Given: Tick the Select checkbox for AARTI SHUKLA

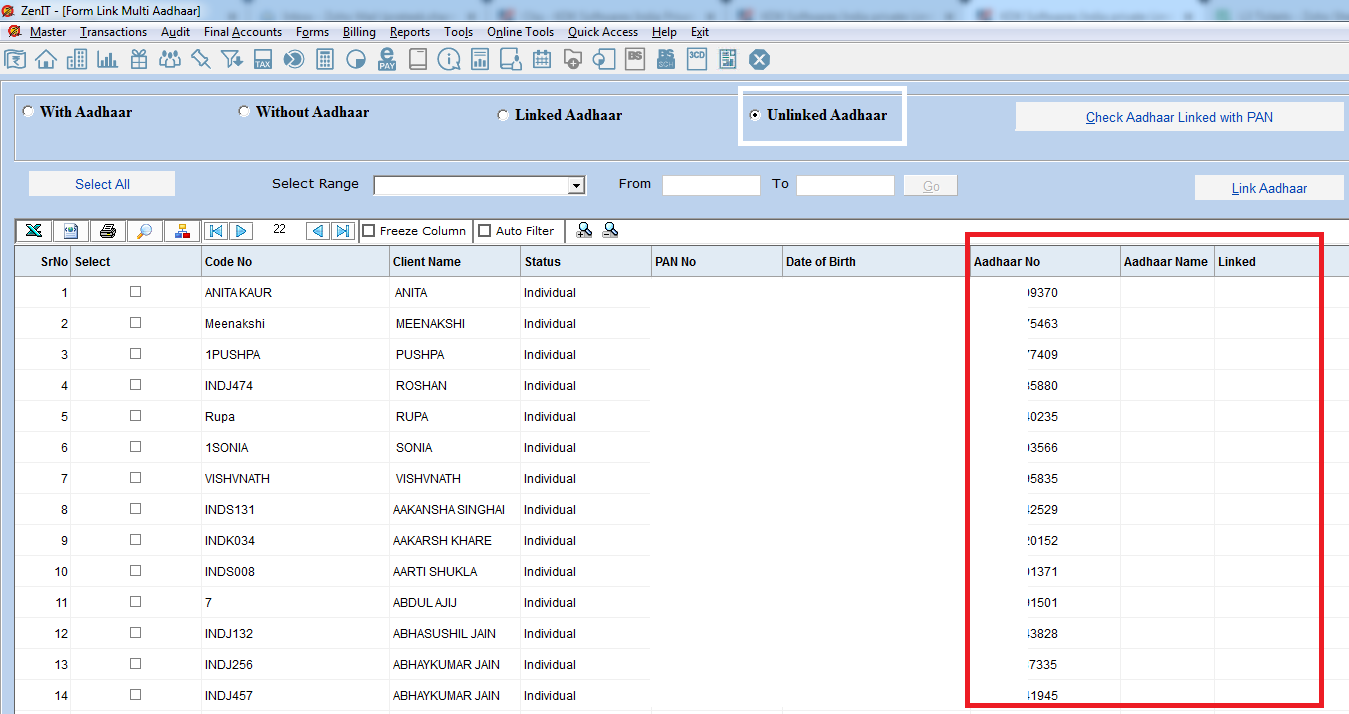Looking at the screenshot, I should 135,571.
